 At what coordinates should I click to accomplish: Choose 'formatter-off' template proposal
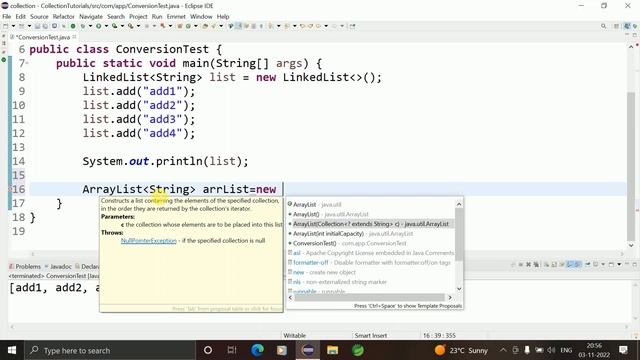pos(371,262)
